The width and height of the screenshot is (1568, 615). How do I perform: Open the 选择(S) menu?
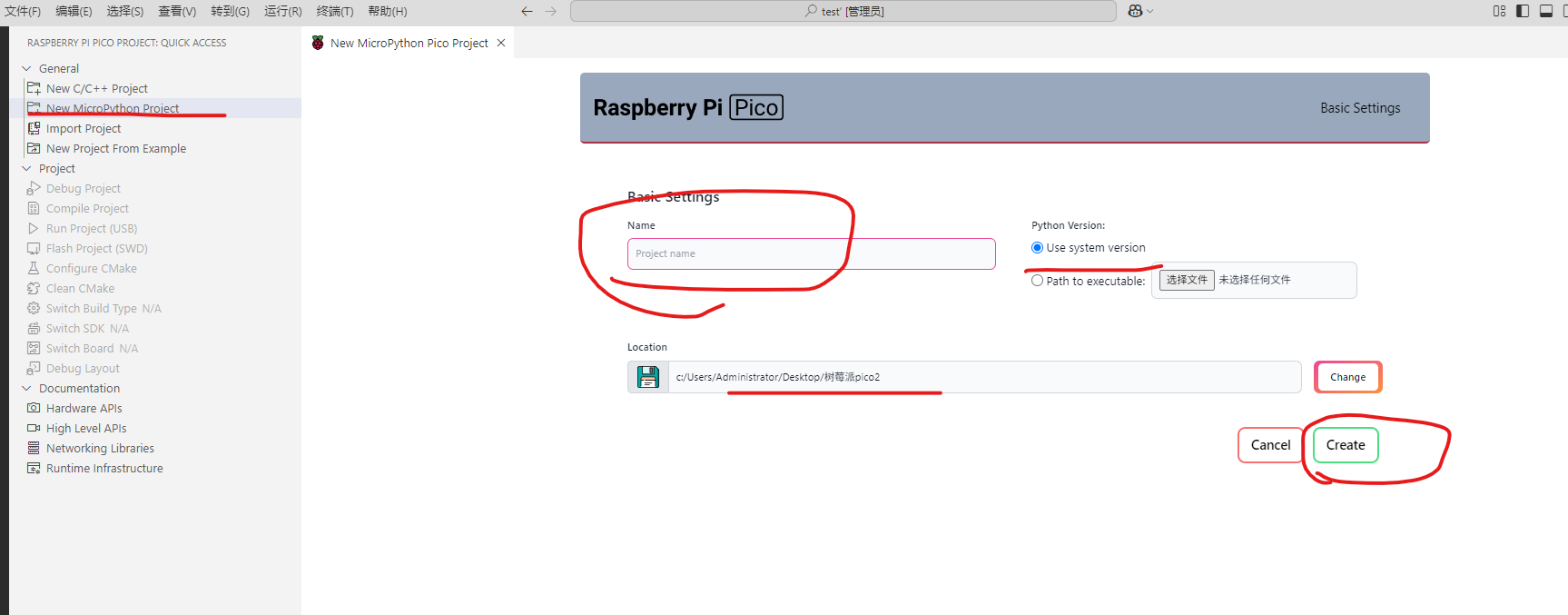tap(125, 11)
